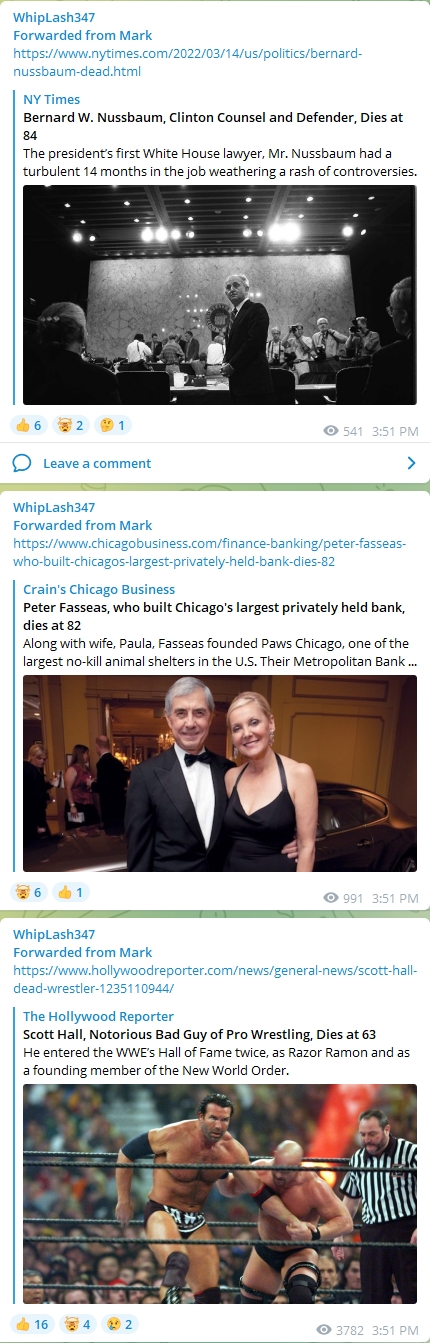This screenshot has height=1343, width=430.
Task: Click thumbs-up reaction on Scott Hall post
Action: point(32,1324)
